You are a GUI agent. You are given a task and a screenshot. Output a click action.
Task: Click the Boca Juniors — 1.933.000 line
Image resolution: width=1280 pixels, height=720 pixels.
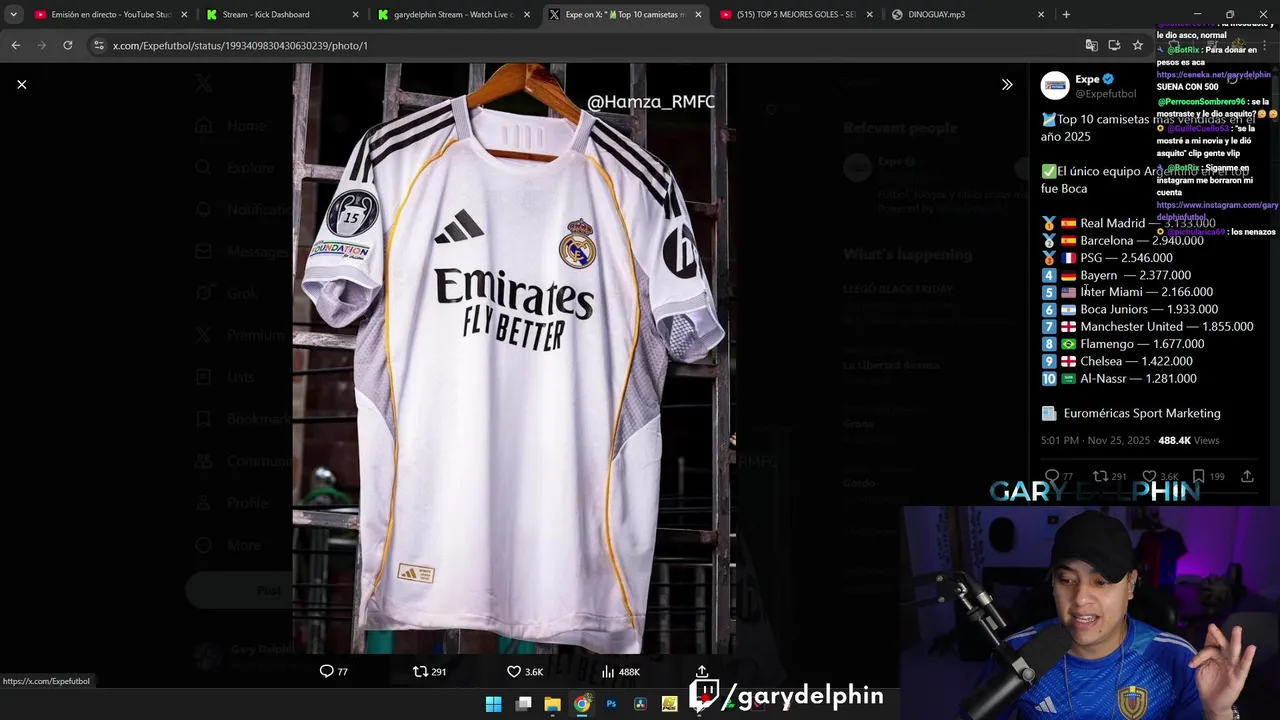click(x=1129, y=309)
